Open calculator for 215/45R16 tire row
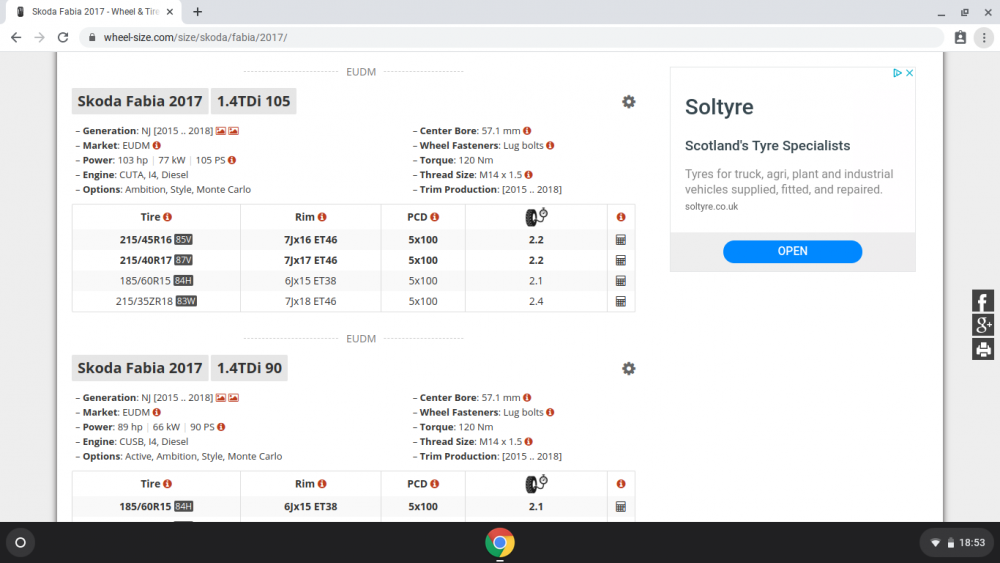 [621, 240]
